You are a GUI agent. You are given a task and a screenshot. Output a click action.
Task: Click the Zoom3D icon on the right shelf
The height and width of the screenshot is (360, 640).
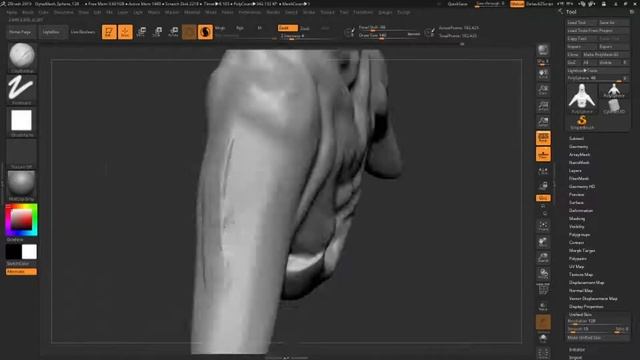point(543,258)
